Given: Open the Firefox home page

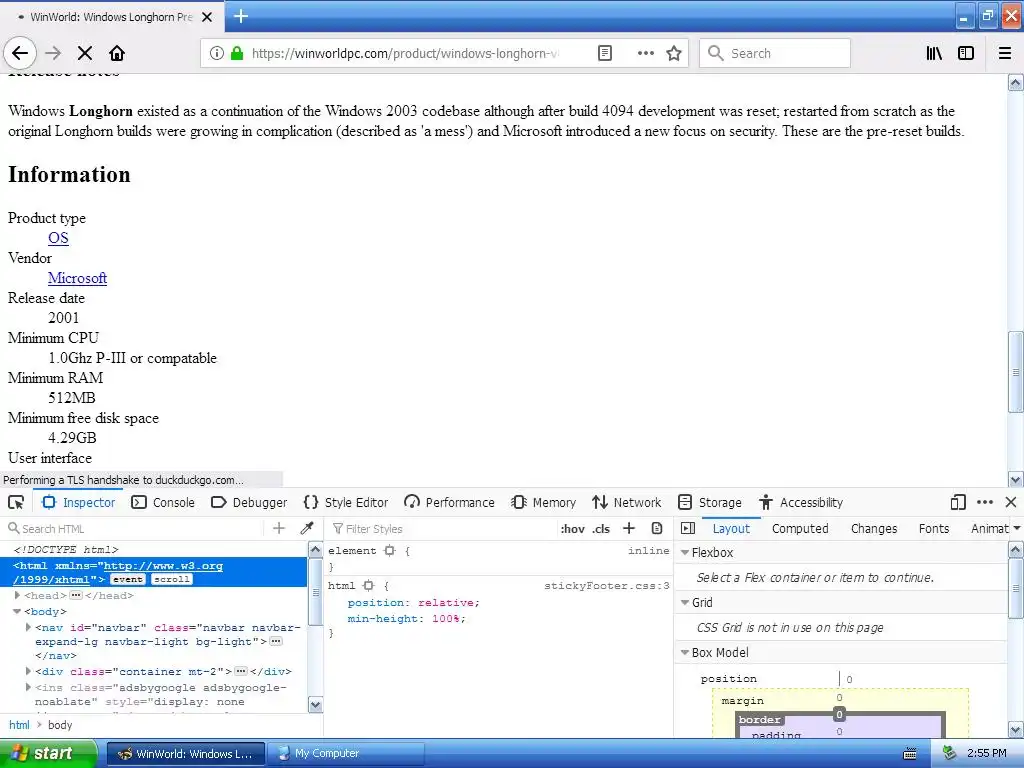Looking at the screenshot, I should (x=117, y=53).
